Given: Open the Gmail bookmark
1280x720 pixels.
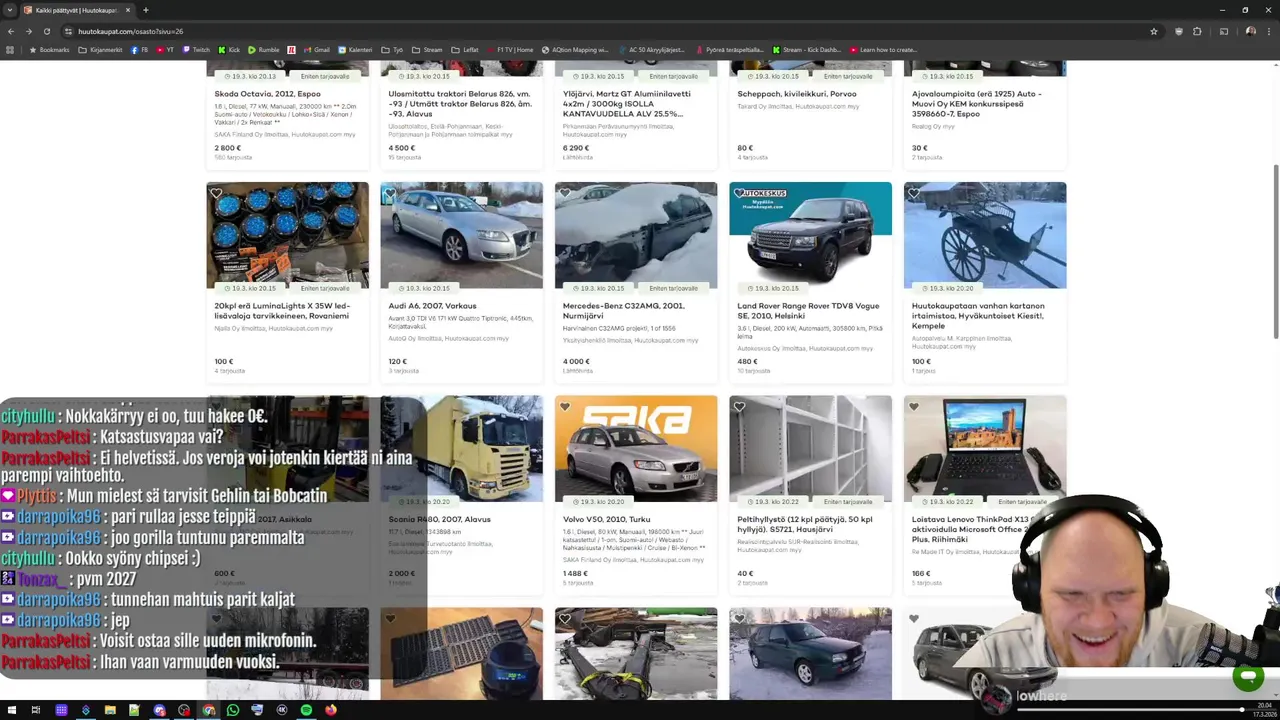Looking at the screenshot, I should [317, 49].
